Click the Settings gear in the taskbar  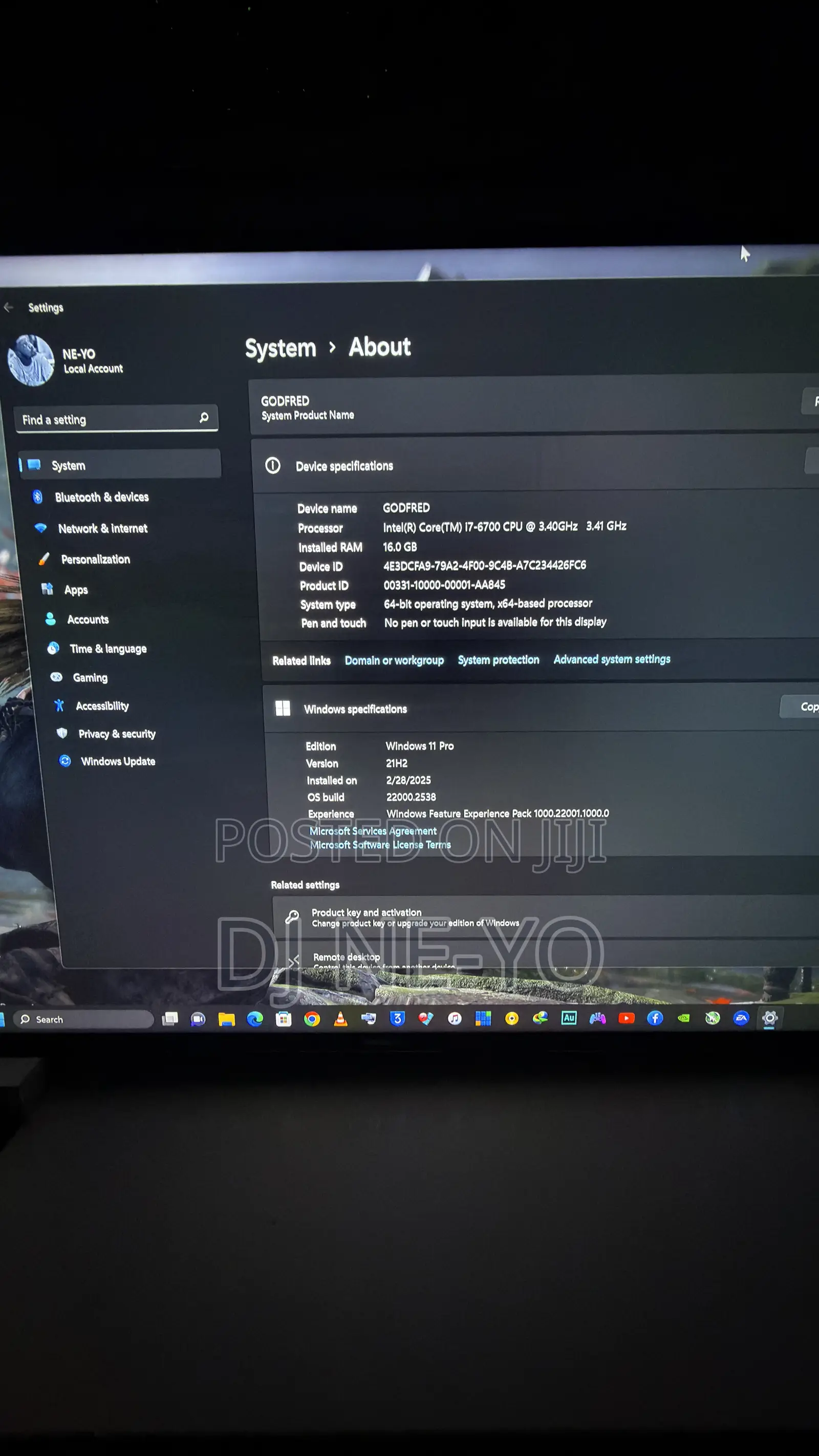(x=769, y=1018)
